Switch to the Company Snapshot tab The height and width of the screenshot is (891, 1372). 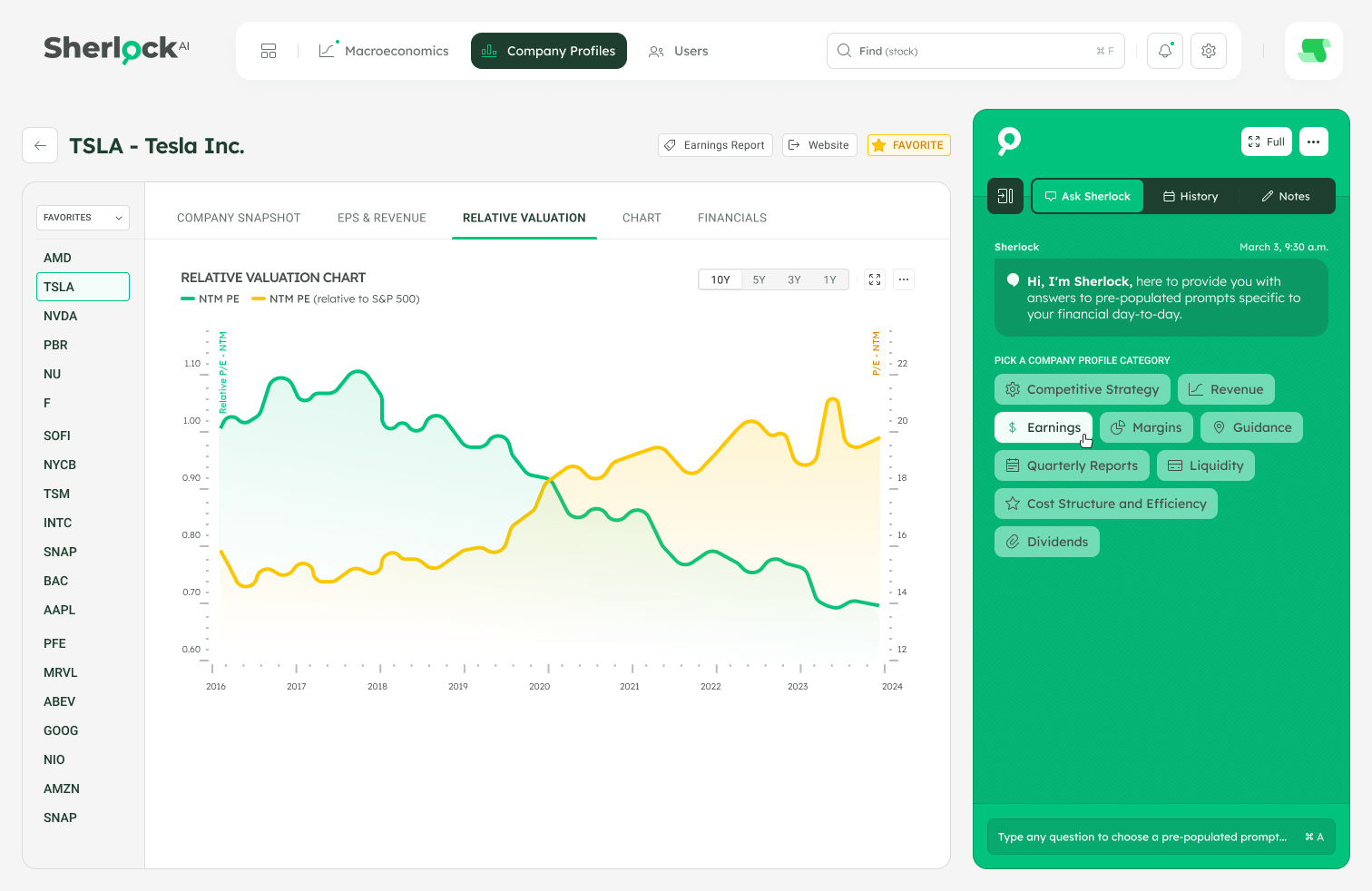[x=239, y=218]
